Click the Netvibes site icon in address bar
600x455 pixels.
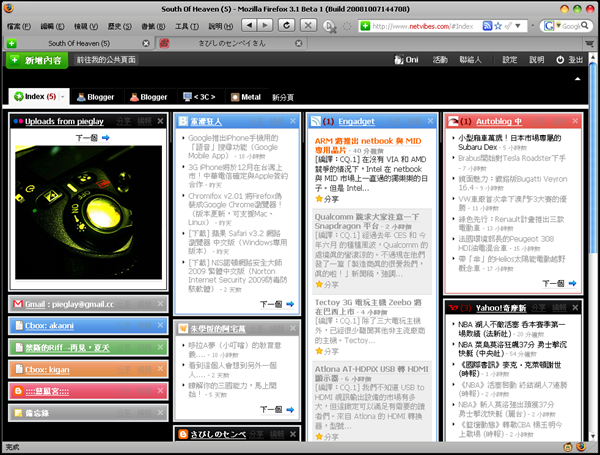pos(365,26)
